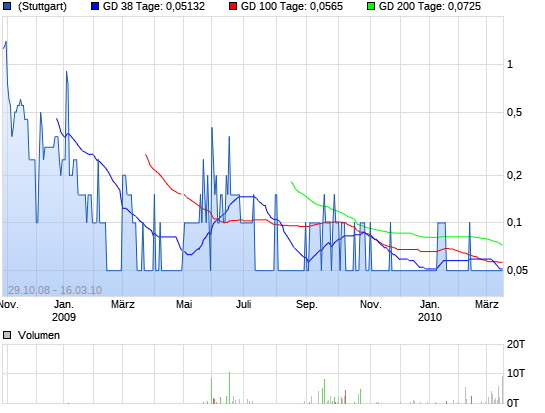Select the 'GD 200 Tage: 0,0725' label
Image resolution: width=545 pixels, height=413 pixels.
coord(430,6)
